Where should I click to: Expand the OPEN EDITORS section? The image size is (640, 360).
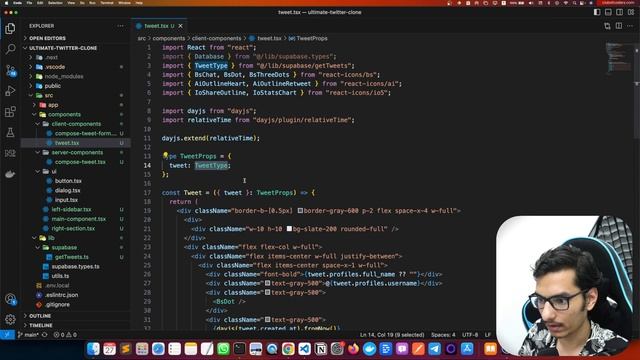76,38
